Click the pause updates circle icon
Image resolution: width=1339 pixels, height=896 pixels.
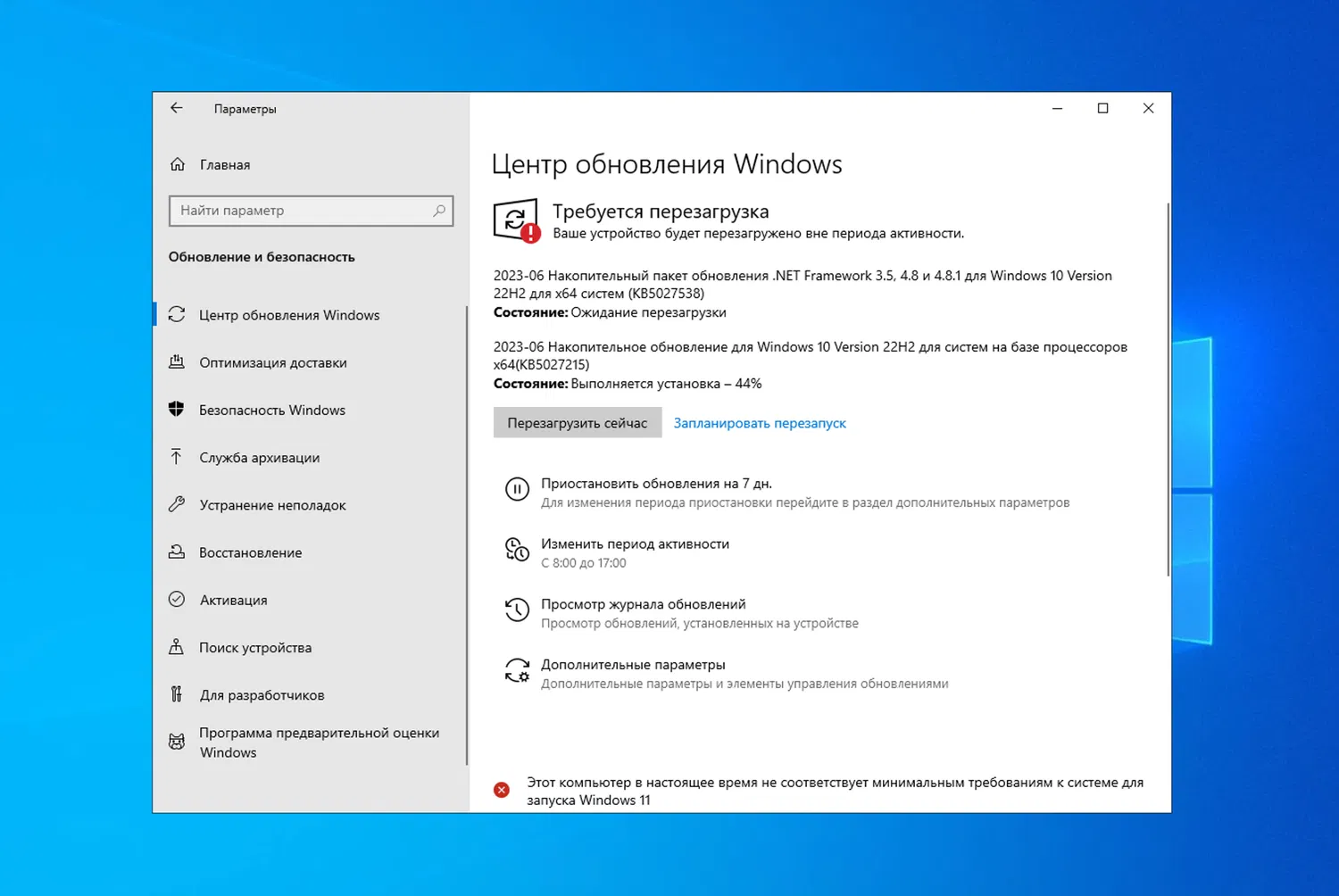[517, 489]
